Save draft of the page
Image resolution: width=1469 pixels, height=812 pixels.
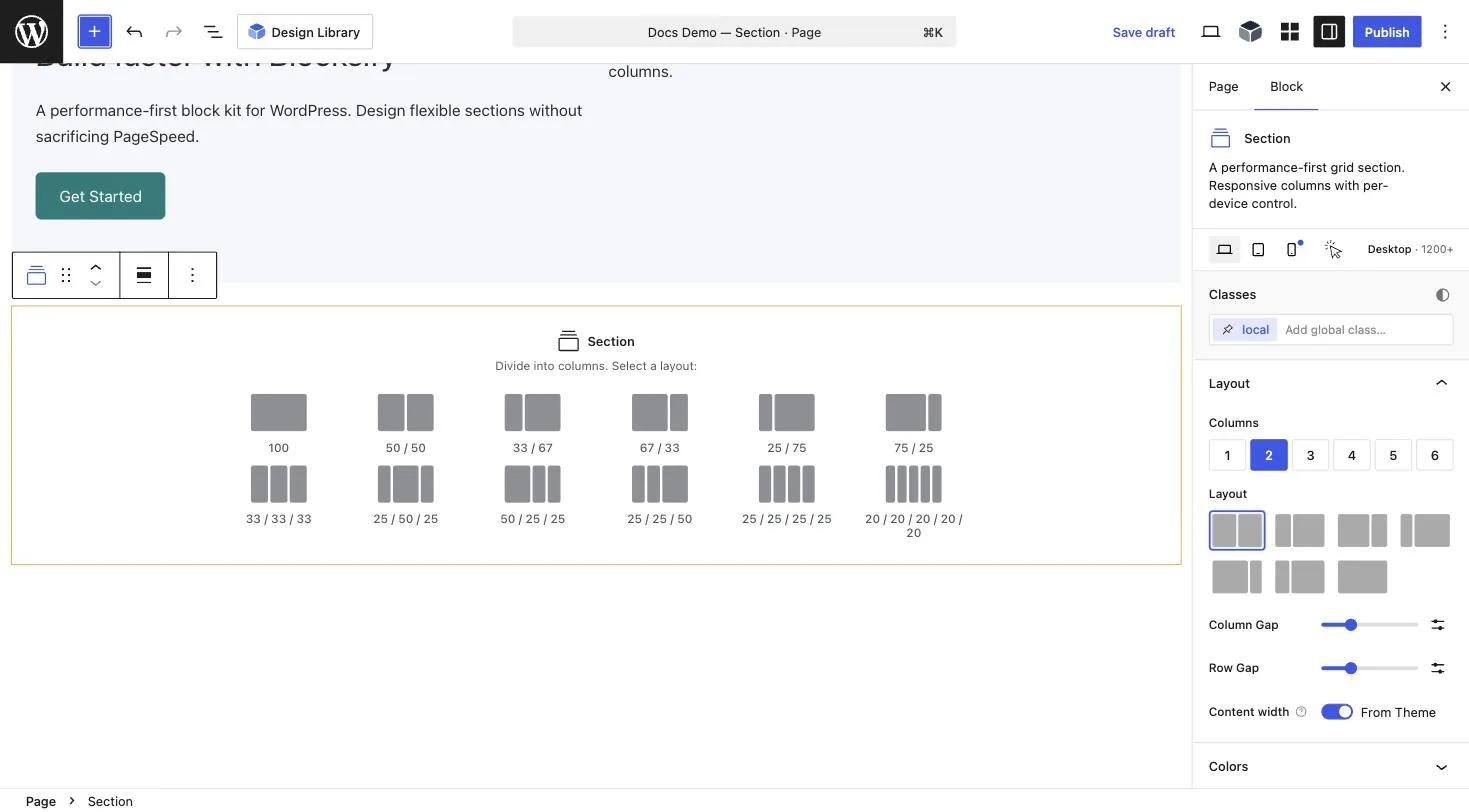pyautogui.click(x=1143, y=32)
